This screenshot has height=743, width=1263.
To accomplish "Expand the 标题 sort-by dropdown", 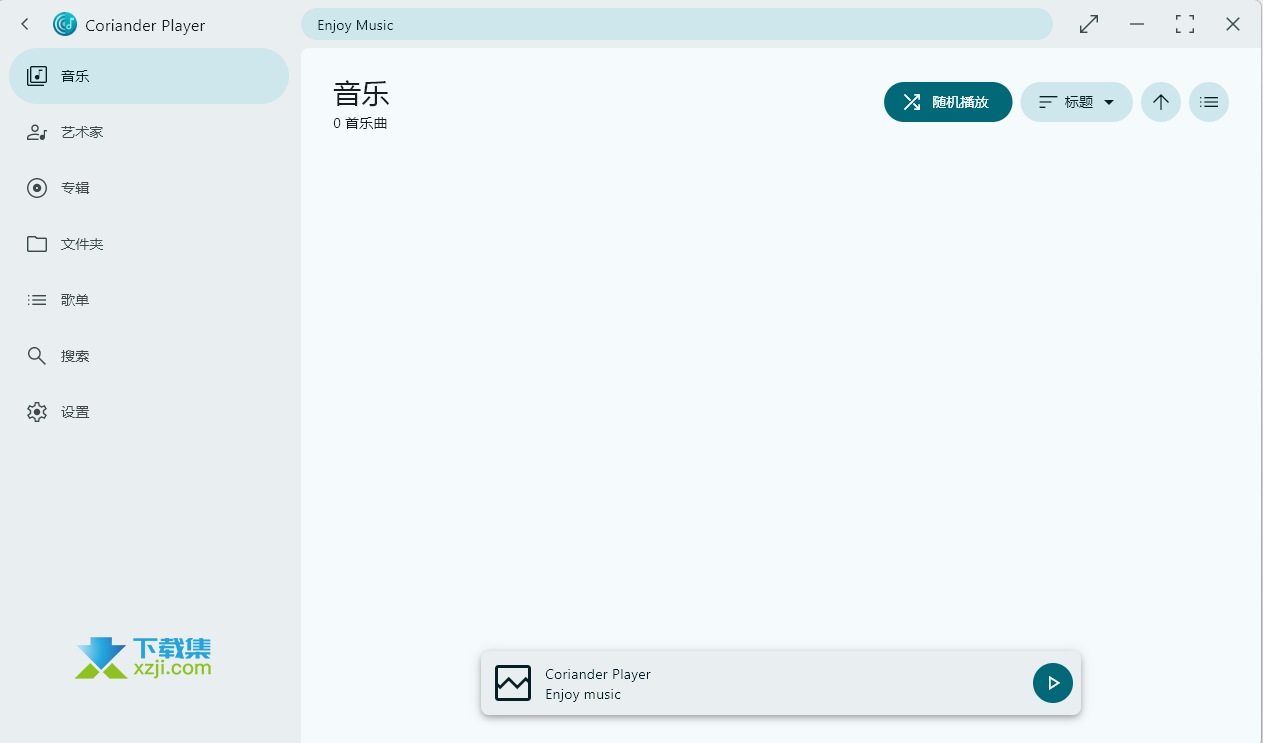I will tap(1076, 102).
